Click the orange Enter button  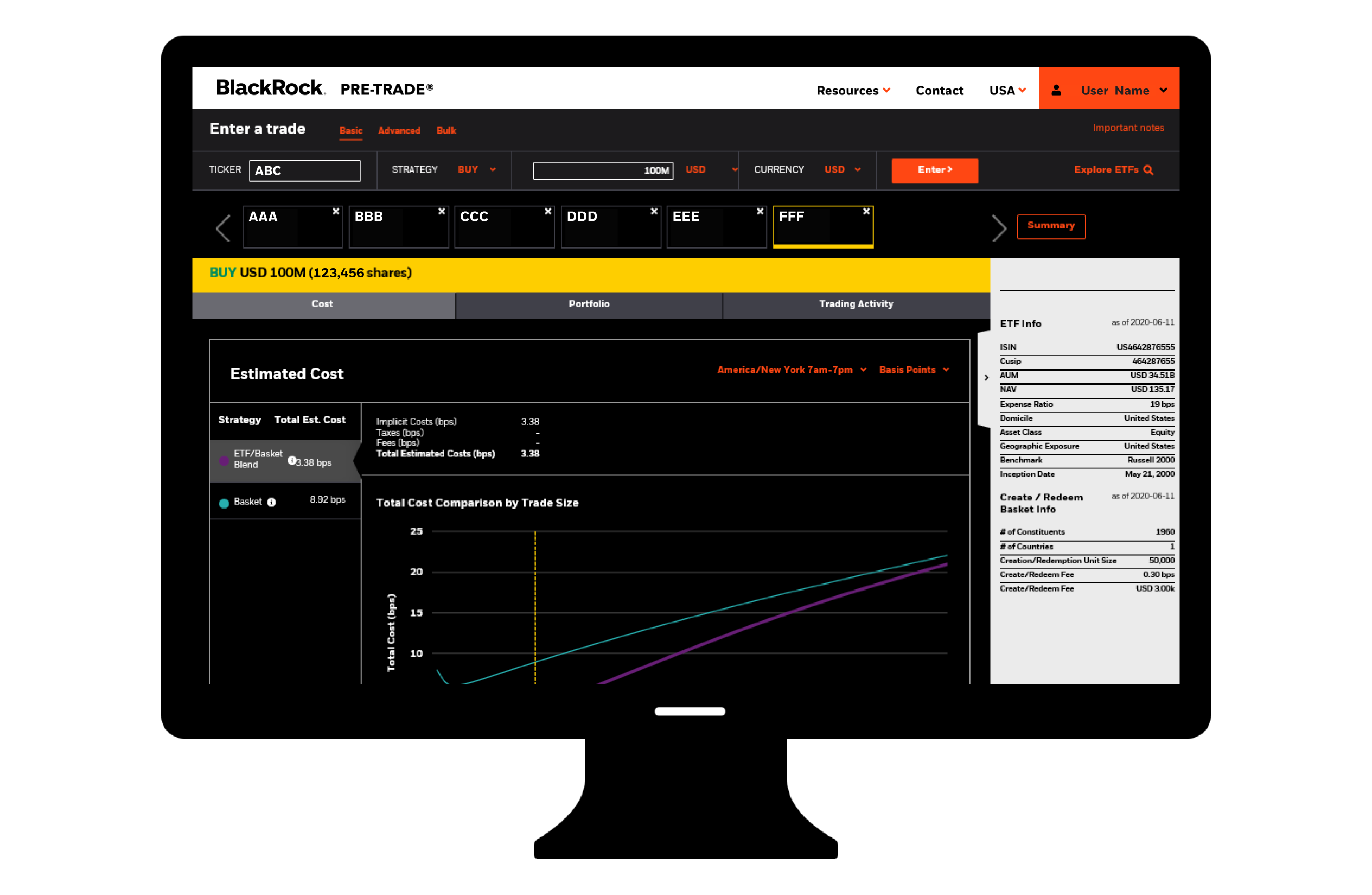pos(934,170)
